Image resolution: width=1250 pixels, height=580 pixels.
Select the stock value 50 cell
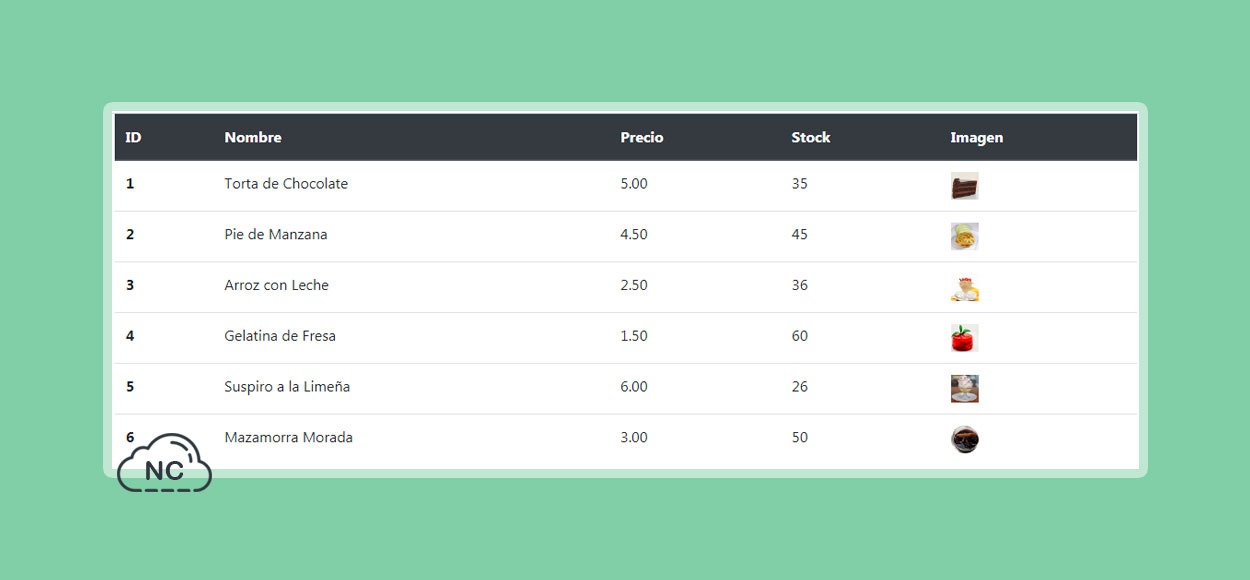[800, 438]
